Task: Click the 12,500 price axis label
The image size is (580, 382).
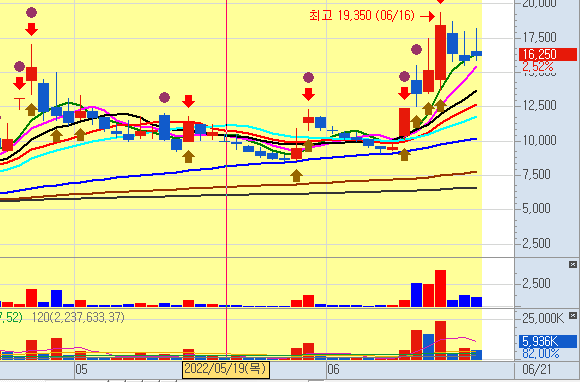Action: (x=539, y=105)
